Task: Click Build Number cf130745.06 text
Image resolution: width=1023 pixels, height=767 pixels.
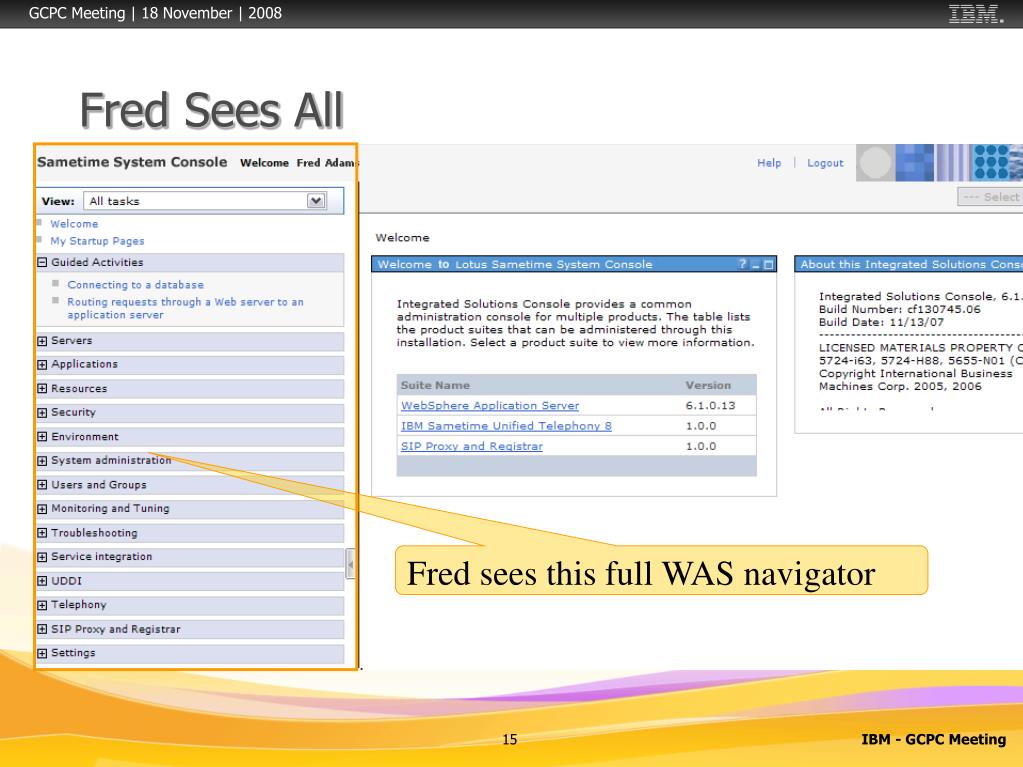Action: pyautogui.click(x=900, y=309)
